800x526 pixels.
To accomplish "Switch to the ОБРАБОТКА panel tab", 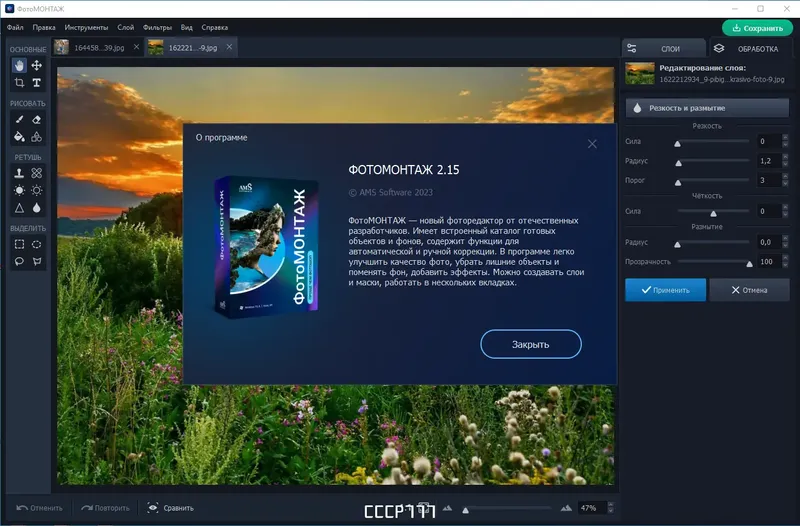I will point(750,48).
